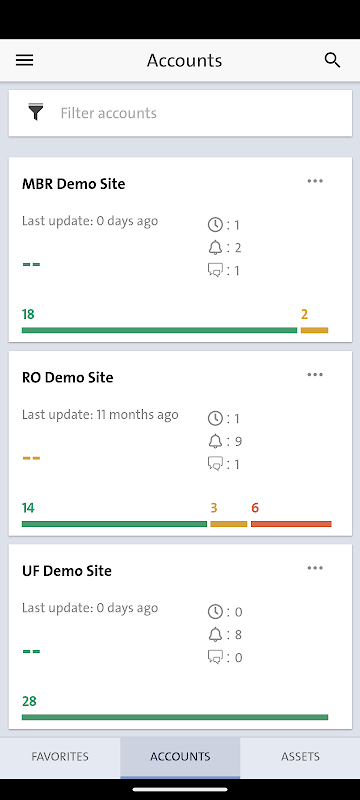This screenshot has height=800, width=360.
Task: Click the clock icon in MBR Demo Site
Action: coord(215,224)
